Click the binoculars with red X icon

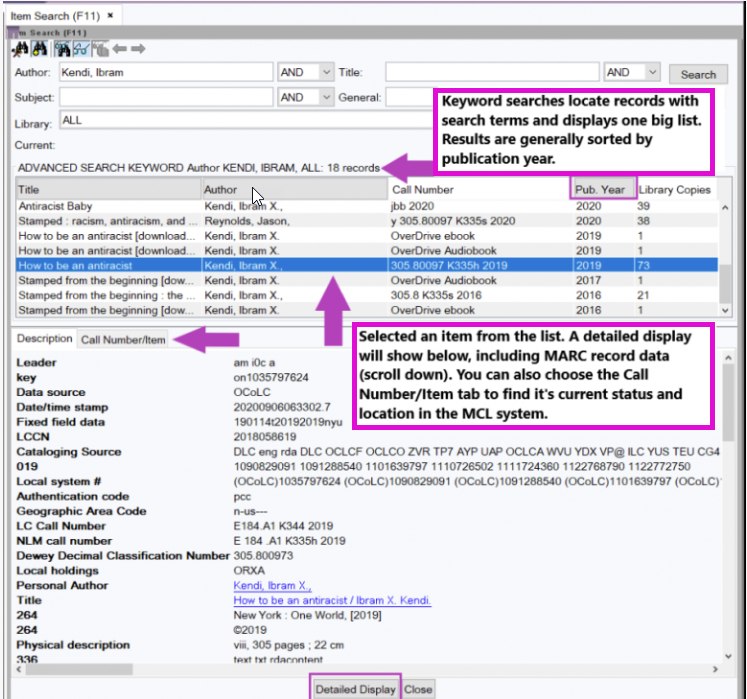(x=20, y=49)
